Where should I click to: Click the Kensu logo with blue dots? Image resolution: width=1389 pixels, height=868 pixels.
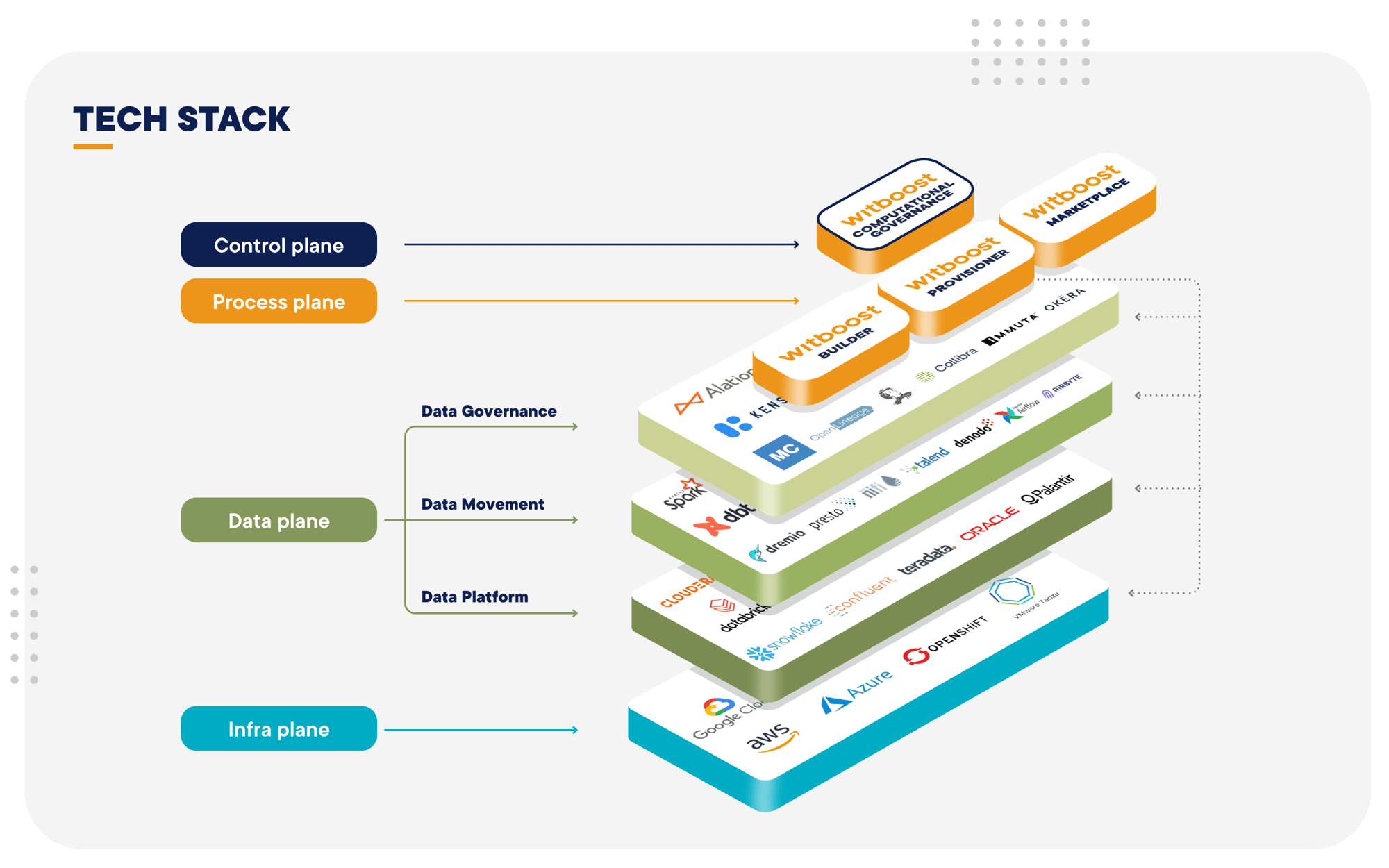pos(750,419)
